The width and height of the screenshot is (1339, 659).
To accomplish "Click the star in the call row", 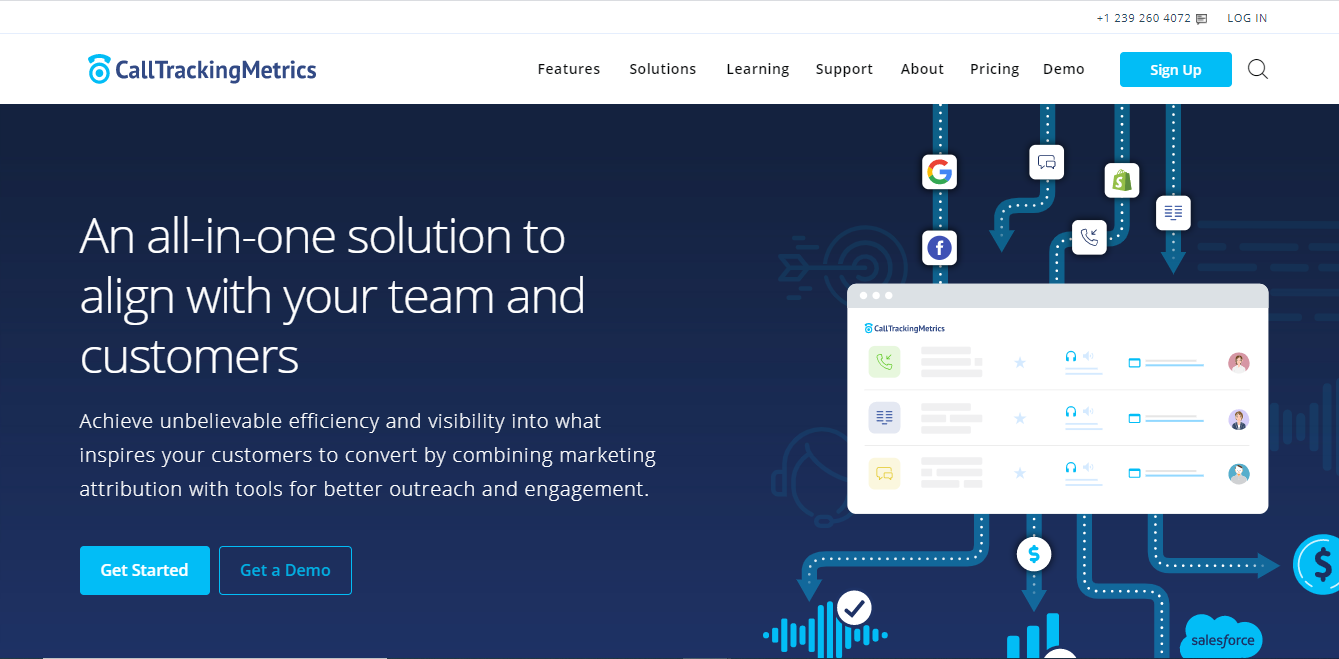I will click(1020, 362).
